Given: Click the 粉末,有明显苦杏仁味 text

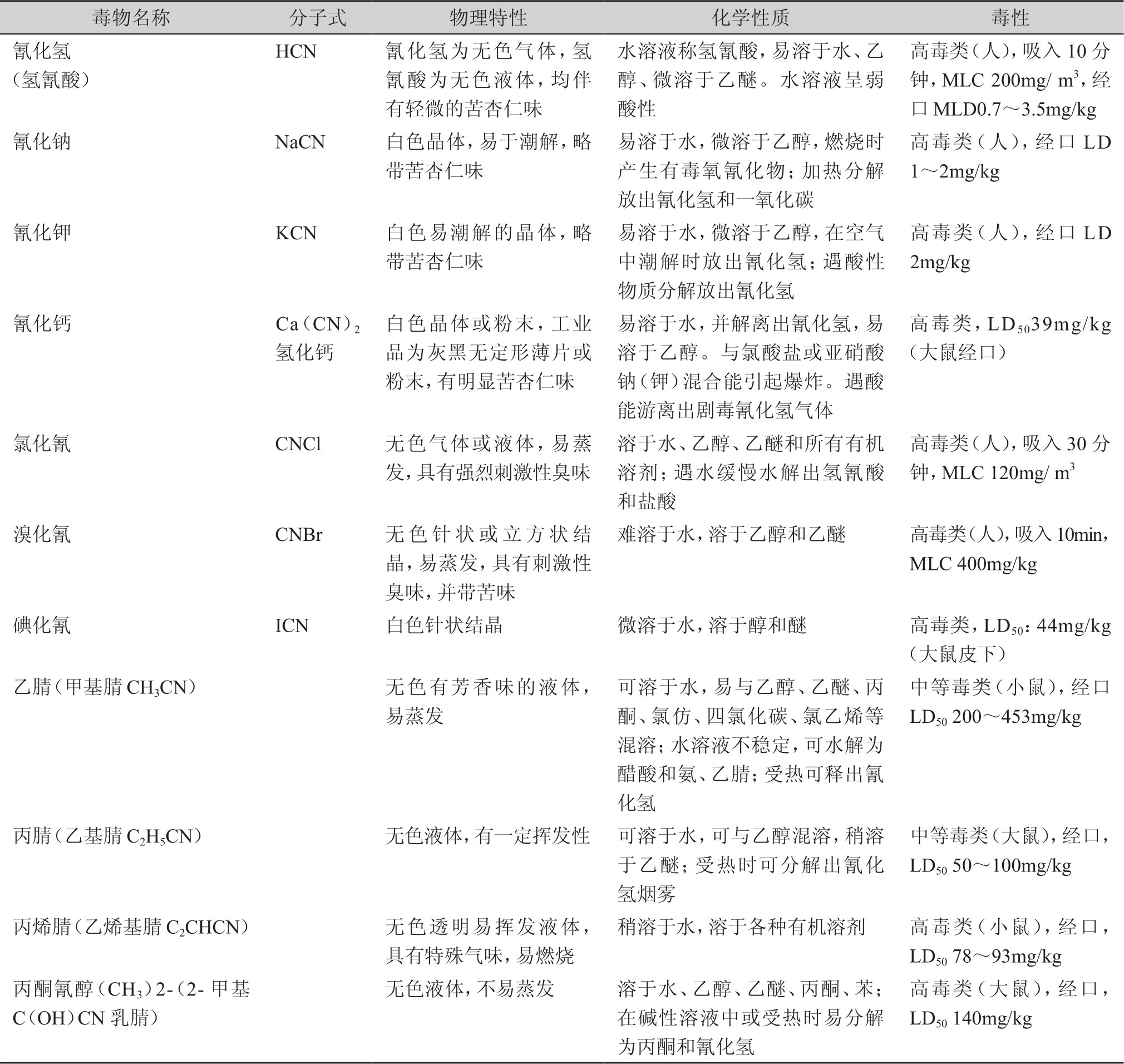Looking at the screenshot, I should (x=480, y=382).
